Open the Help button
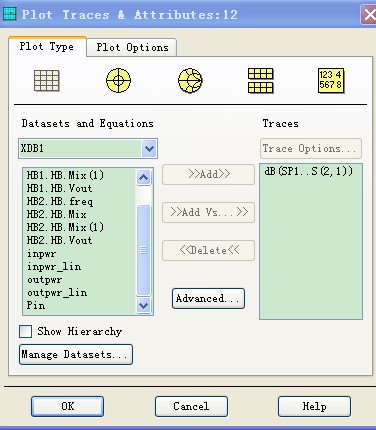The width and height of the screenshot is (376, 430). click(x=314, y=406)
